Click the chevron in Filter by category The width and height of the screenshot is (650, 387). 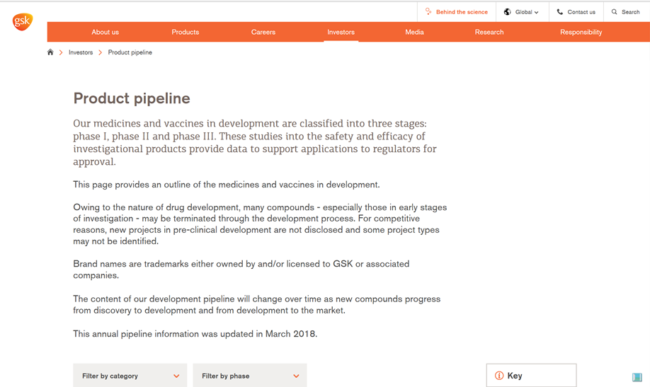pyautogui.click(x=176, y=376)
